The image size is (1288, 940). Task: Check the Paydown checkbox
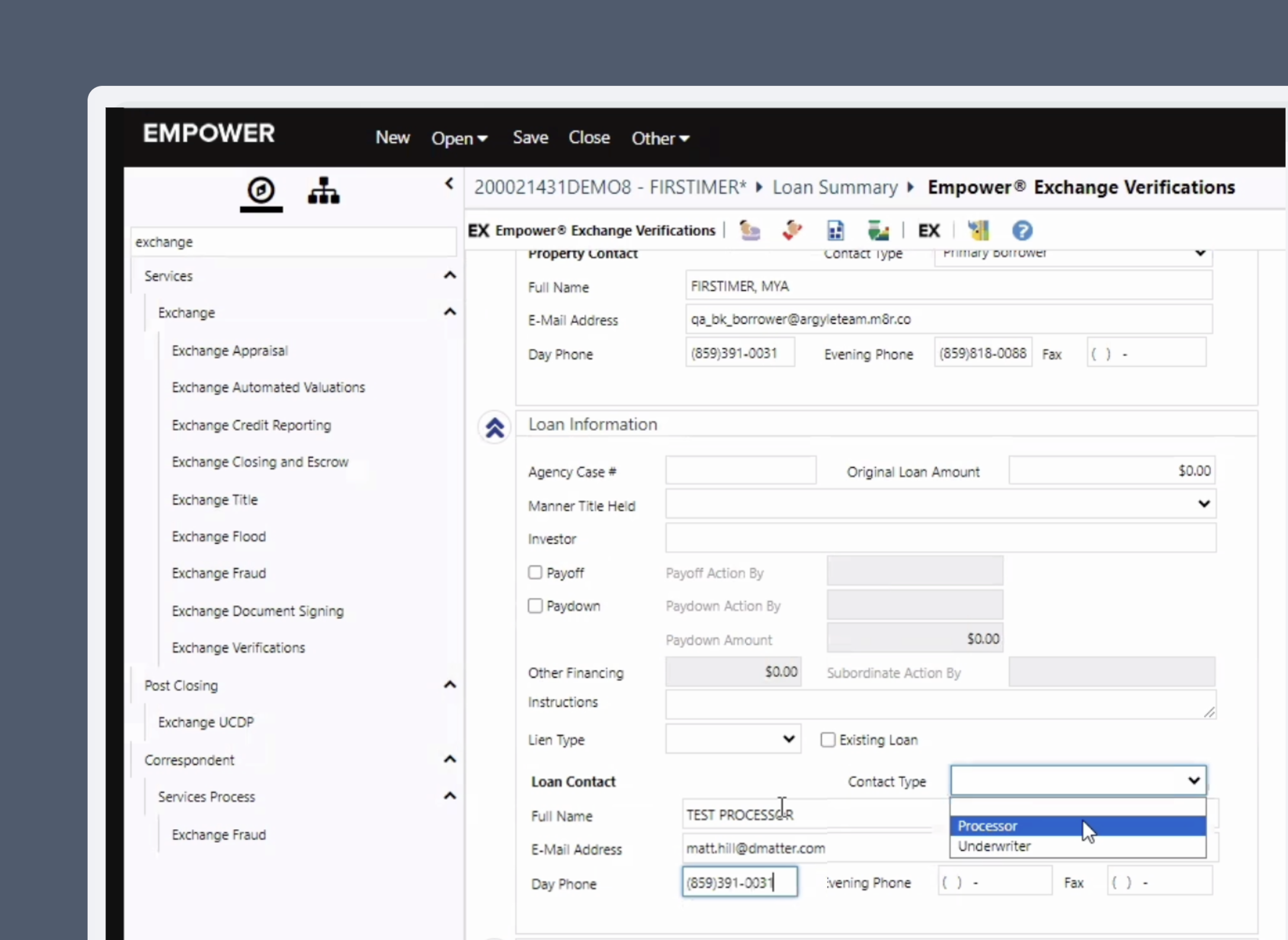535,606
